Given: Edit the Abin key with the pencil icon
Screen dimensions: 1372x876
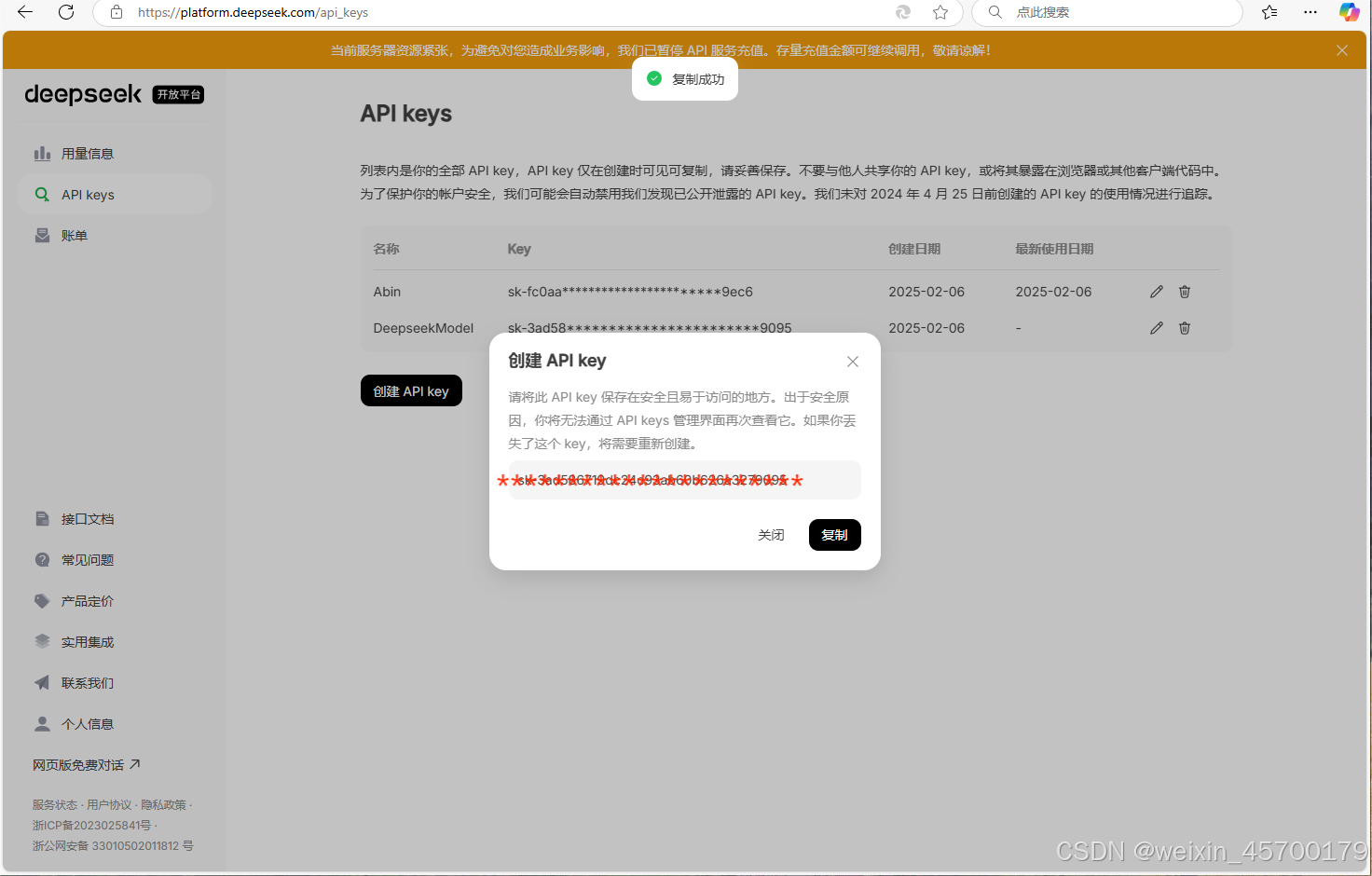Looking at the screenshot, I should (x=1157, y=292).
